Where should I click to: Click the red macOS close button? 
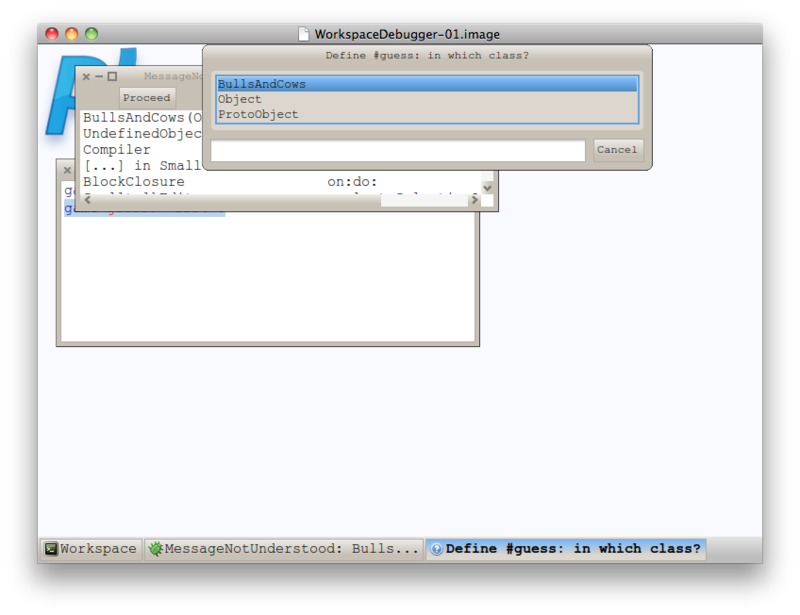52,34
